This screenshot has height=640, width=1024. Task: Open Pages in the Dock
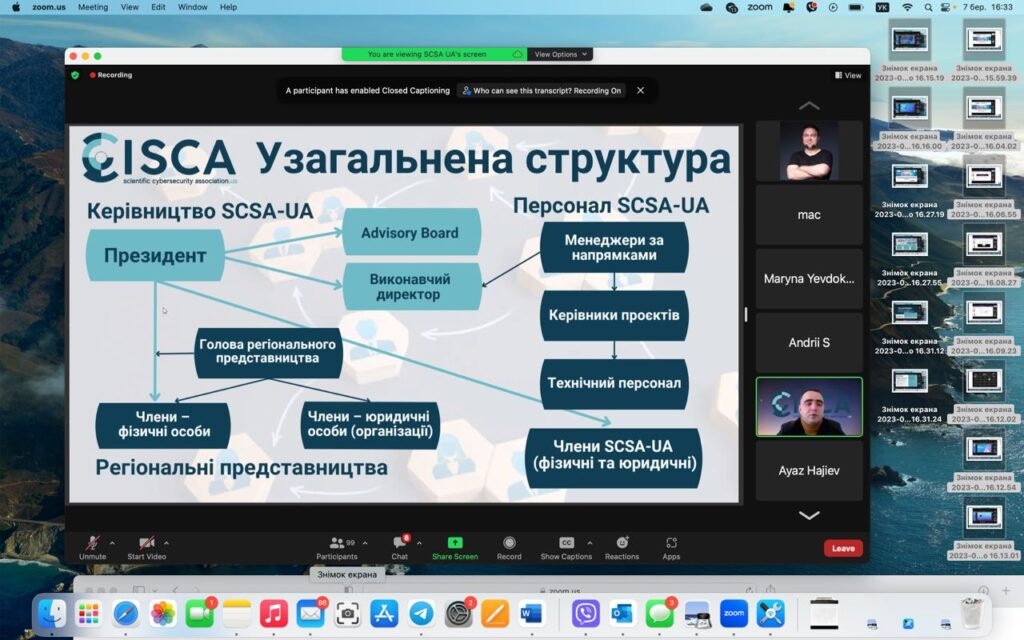495,613
